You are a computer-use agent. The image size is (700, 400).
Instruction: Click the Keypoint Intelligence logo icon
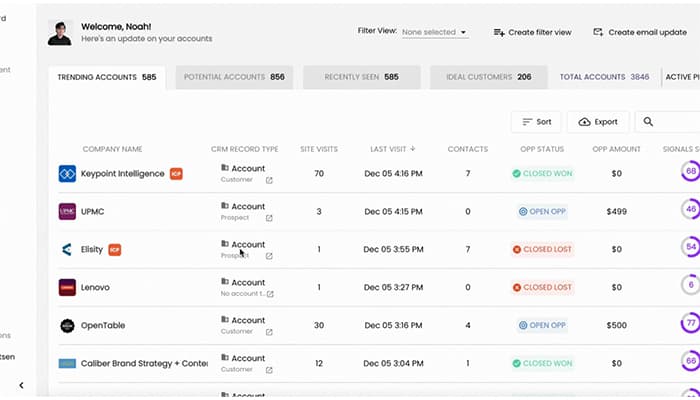tap(67, 174)
